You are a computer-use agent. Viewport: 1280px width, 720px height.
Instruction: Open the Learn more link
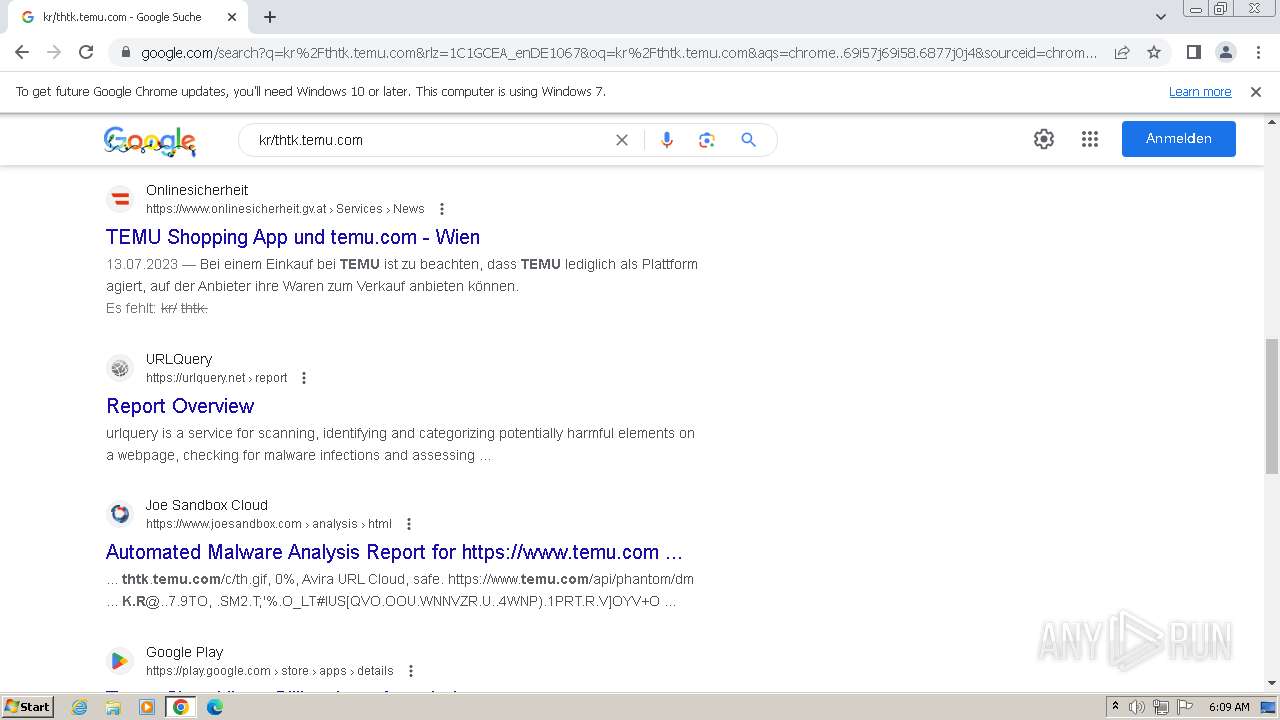1200,92
